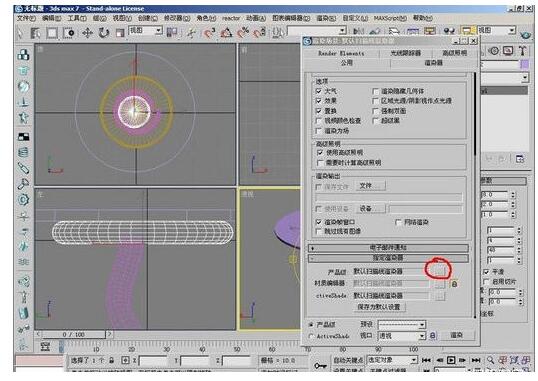Switch to the Render Elements tab

(x=341, y=53)
